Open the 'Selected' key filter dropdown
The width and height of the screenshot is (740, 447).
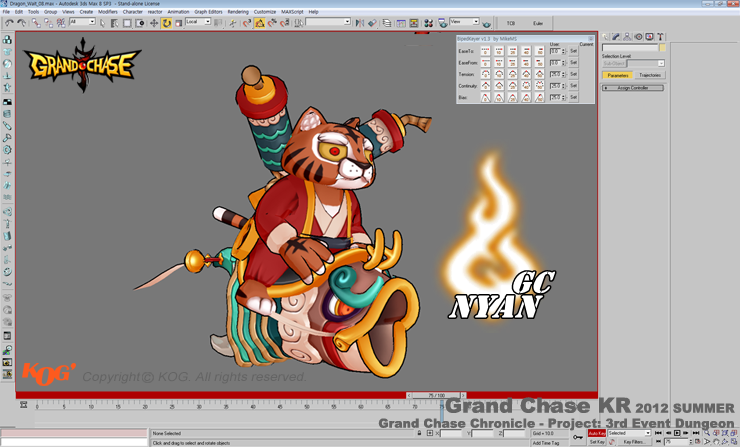pos(629,433)
